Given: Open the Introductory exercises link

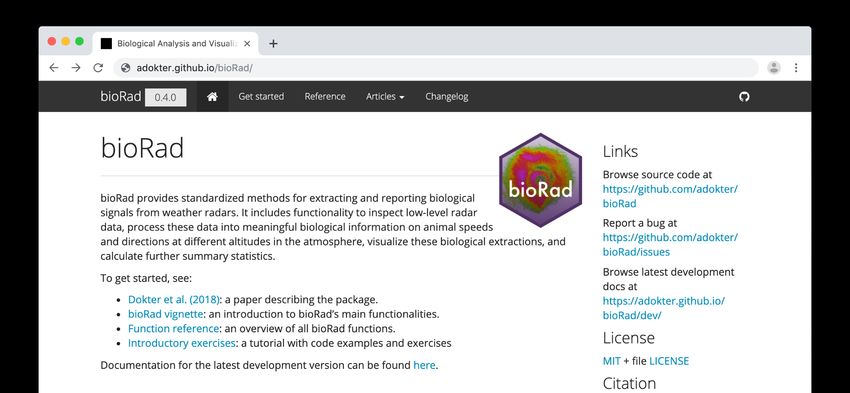Looking at the screenshot, I should (182, 343).
